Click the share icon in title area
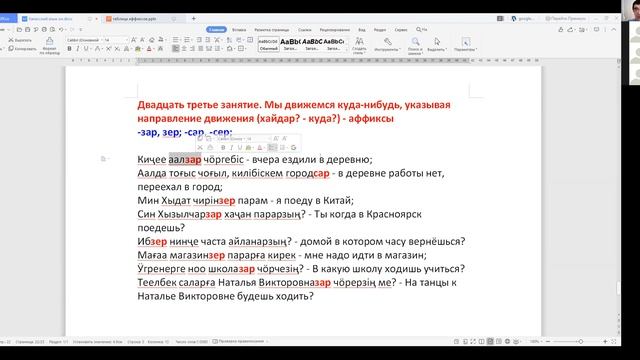 point(571,29)
